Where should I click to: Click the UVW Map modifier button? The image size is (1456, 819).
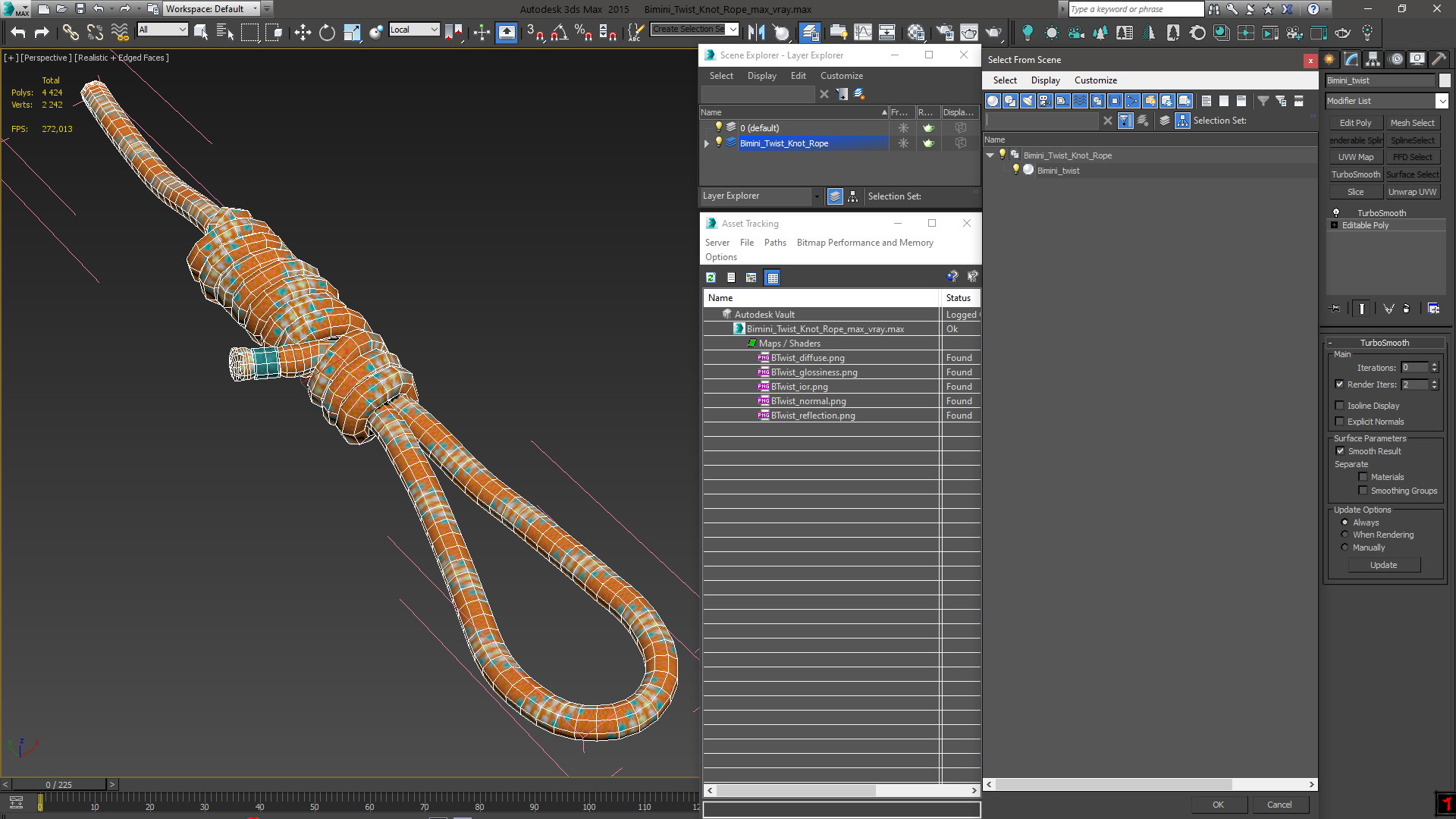pyautogui.click(x=1355, y=157)
